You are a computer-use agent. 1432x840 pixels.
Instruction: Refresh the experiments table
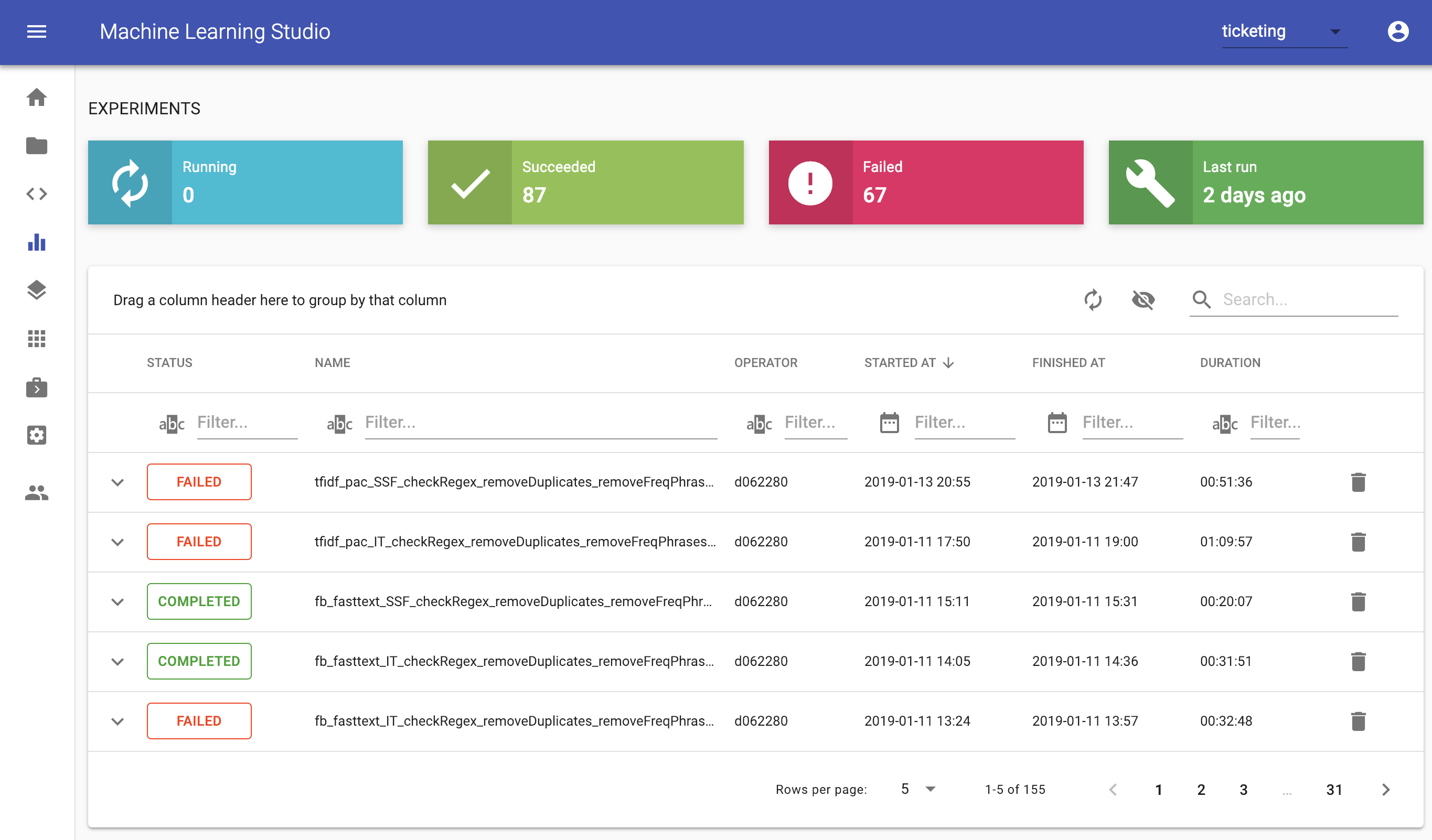tap(1092, 299)
